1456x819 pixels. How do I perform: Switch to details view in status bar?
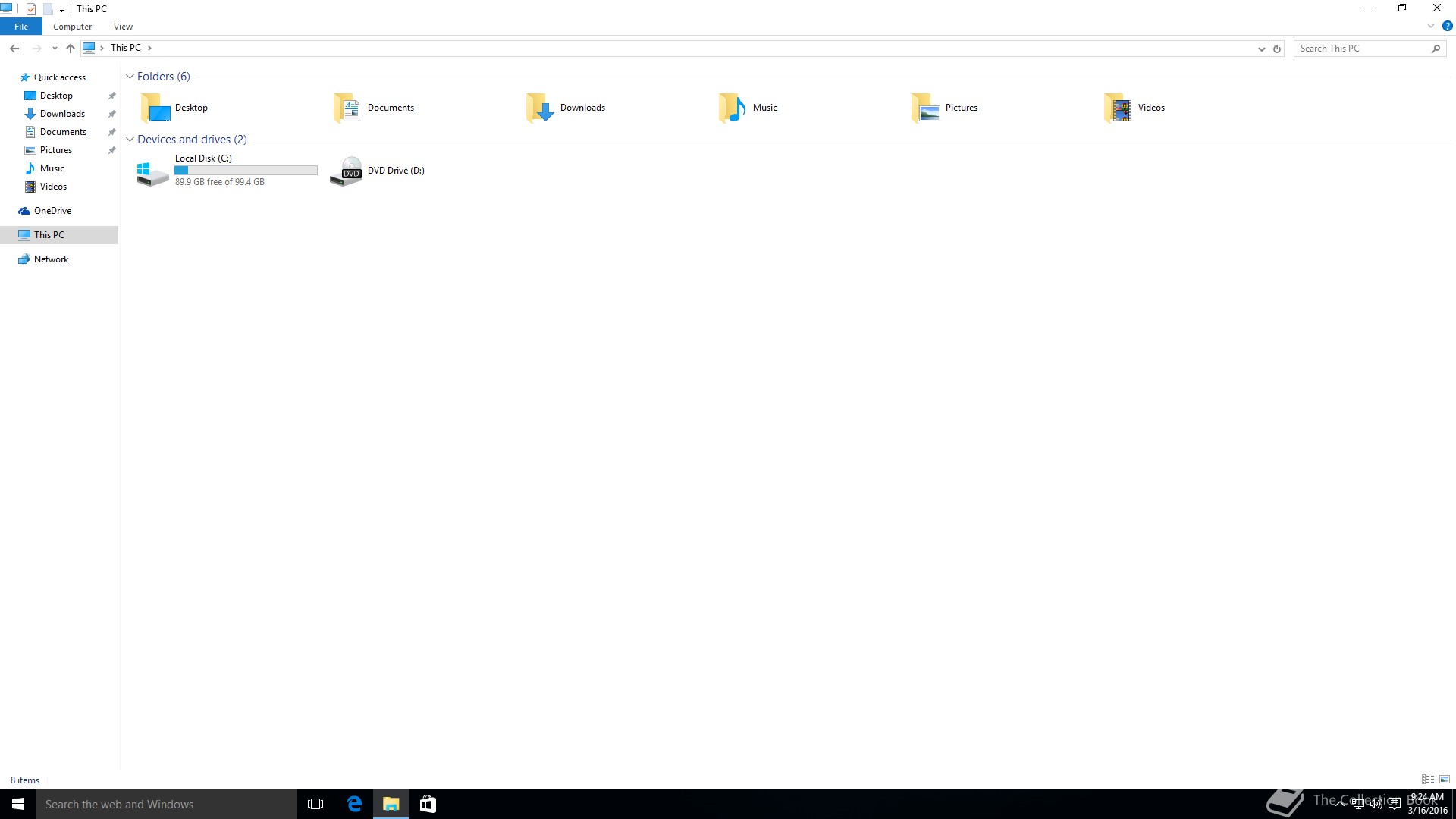(1428, 780)
